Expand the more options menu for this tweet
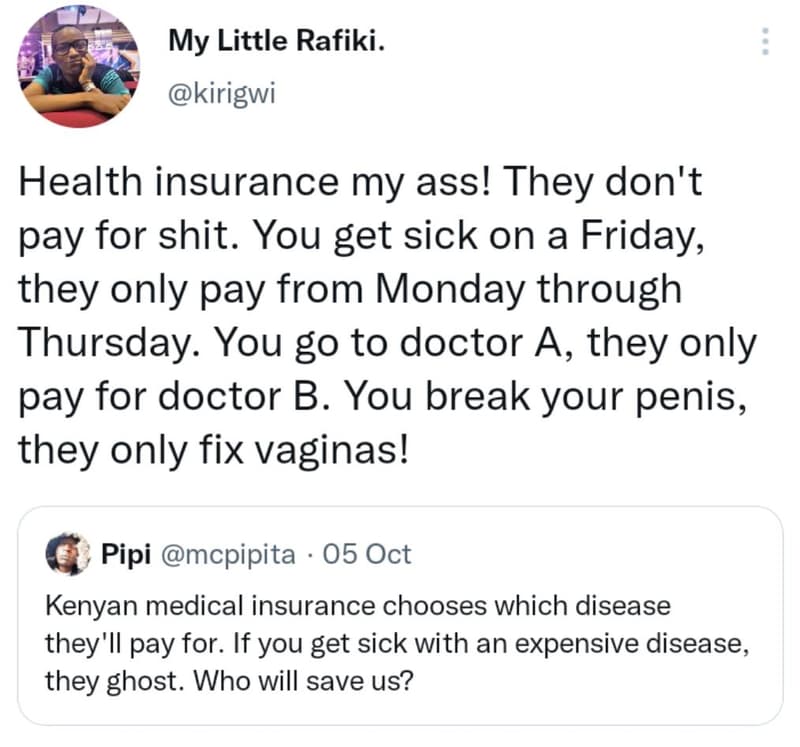This screenshot has width=800, height=747. tap(763, 40)
